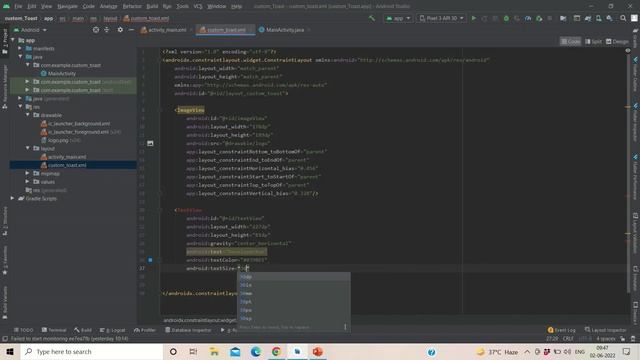This screenshot has height=360, width=640.
Task: Switch to Split view mode
Action: tap(593, 41)
